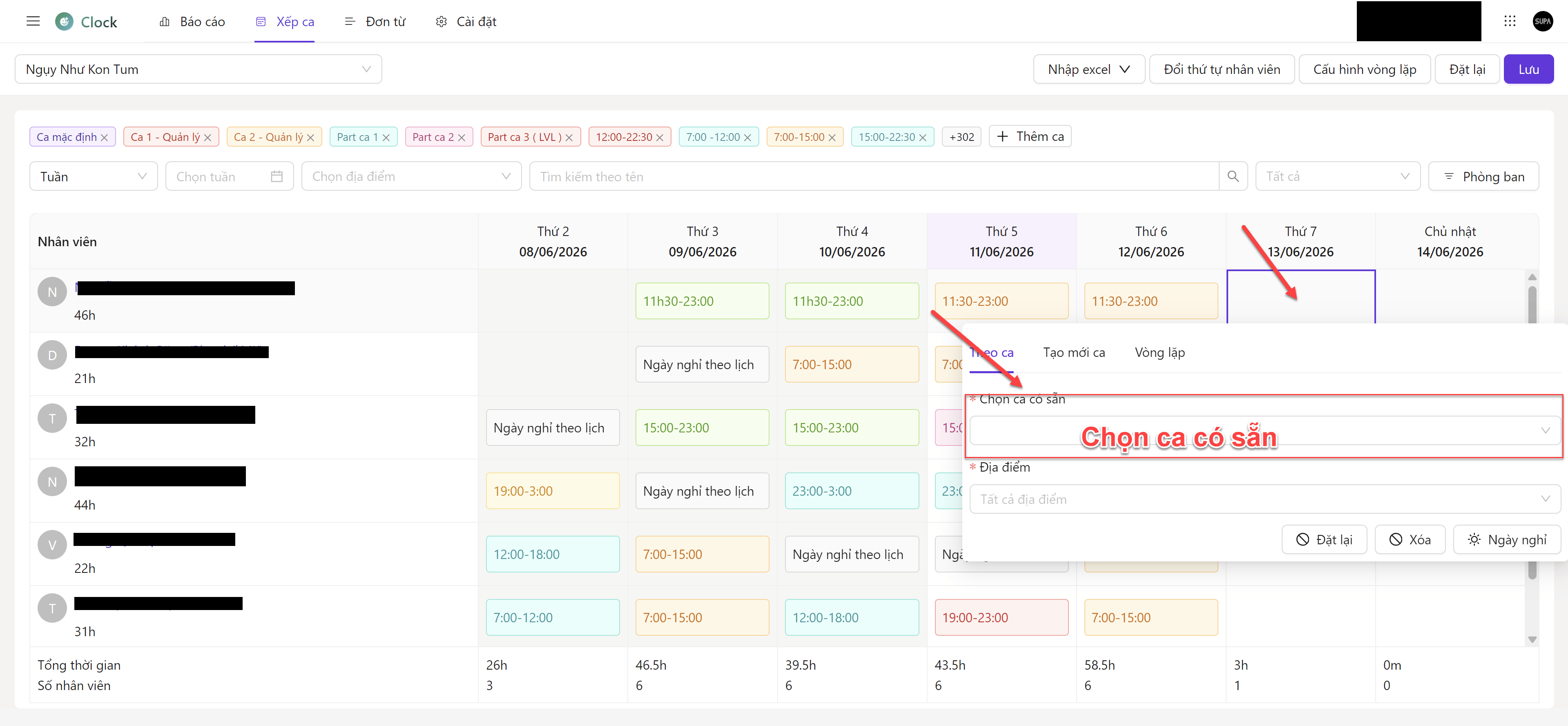Click Ngày nghỉ theo lịch on Thứ 2
The image size is (1568, 726).
click(553, 428)
